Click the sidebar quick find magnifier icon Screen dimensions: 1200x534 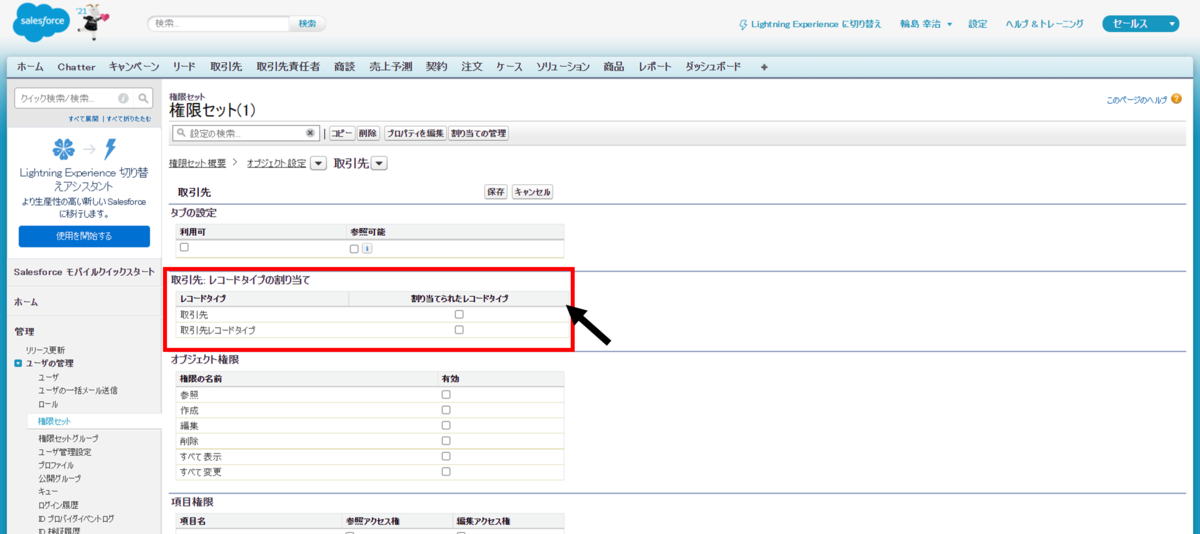coord(144,98)
